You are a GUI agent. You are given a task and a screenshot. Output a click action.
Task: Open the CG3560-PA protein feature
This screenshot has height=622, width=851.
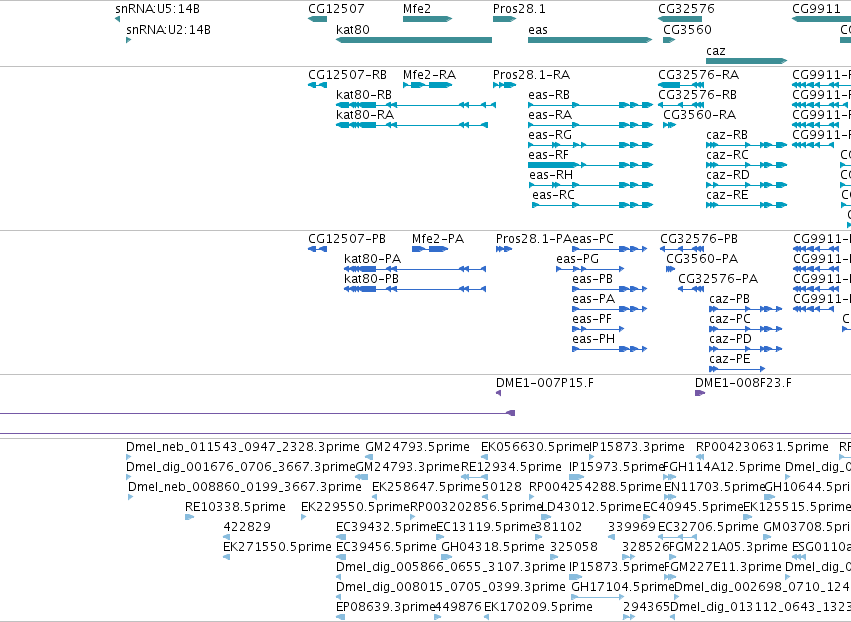(671, 269)
